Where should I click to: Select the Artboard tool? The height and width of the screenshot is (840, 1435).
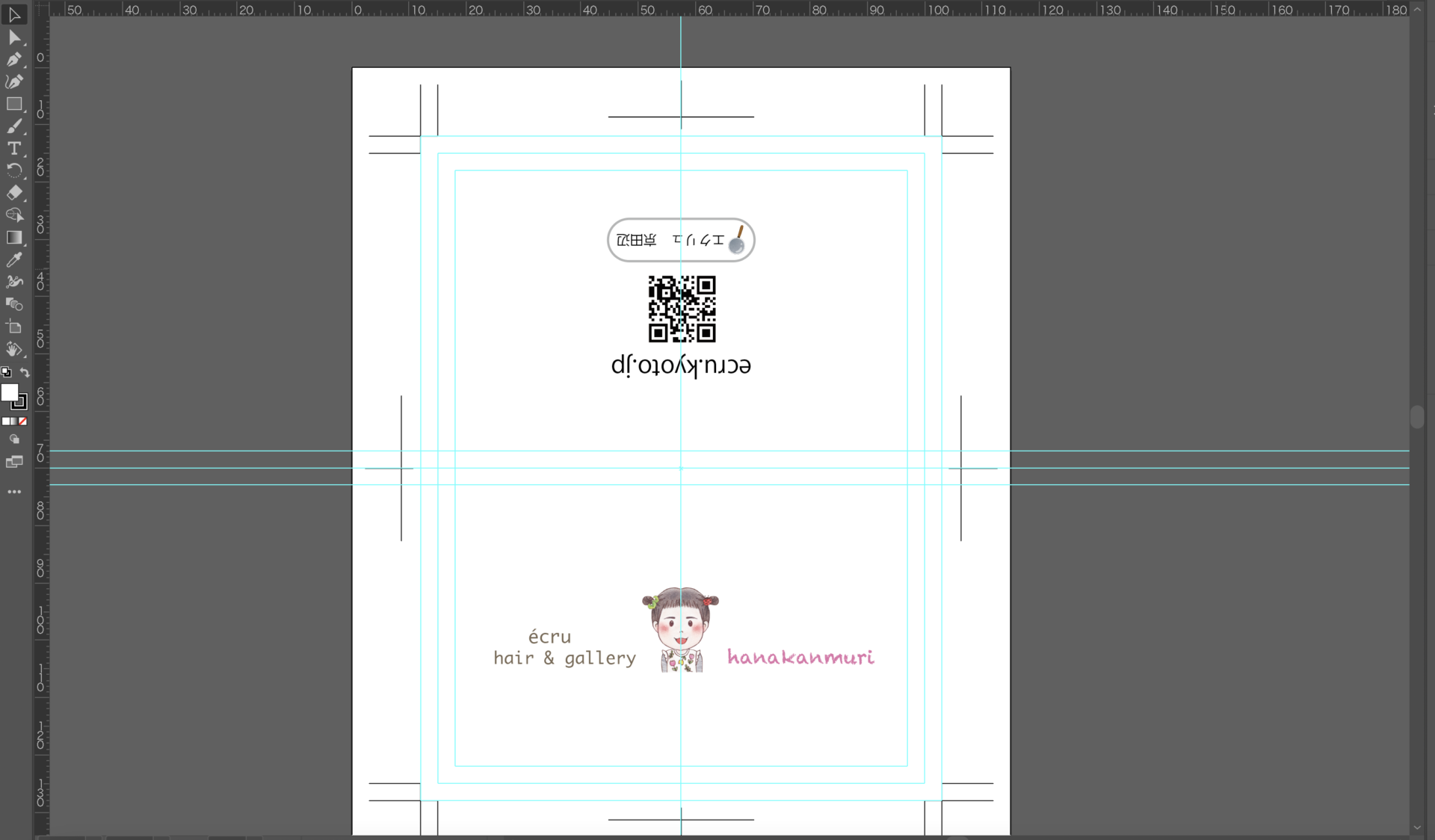point(14,327)
